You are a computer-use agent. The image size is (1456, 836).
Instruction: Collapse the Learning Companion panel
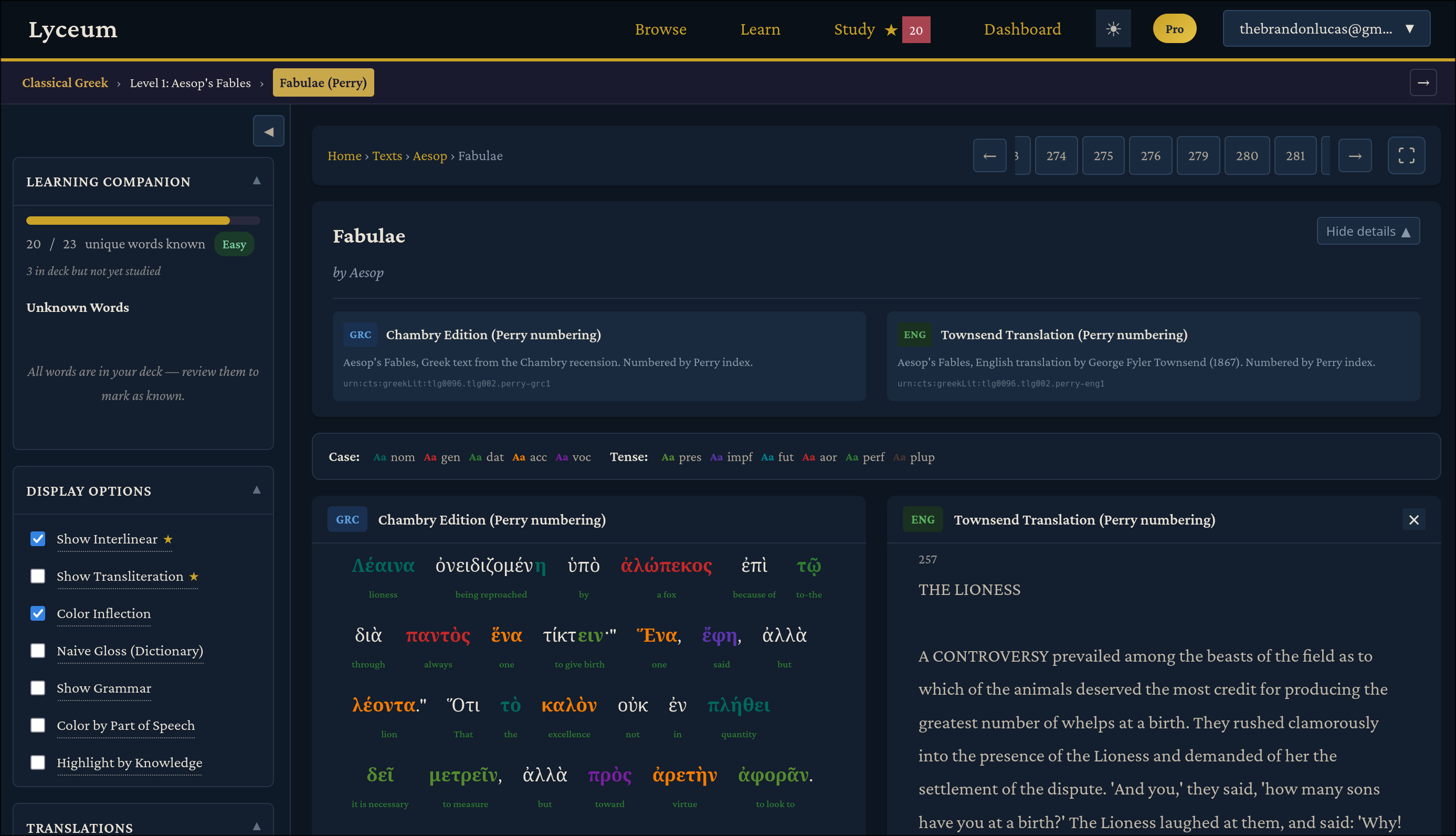click(x=257, y=181)
